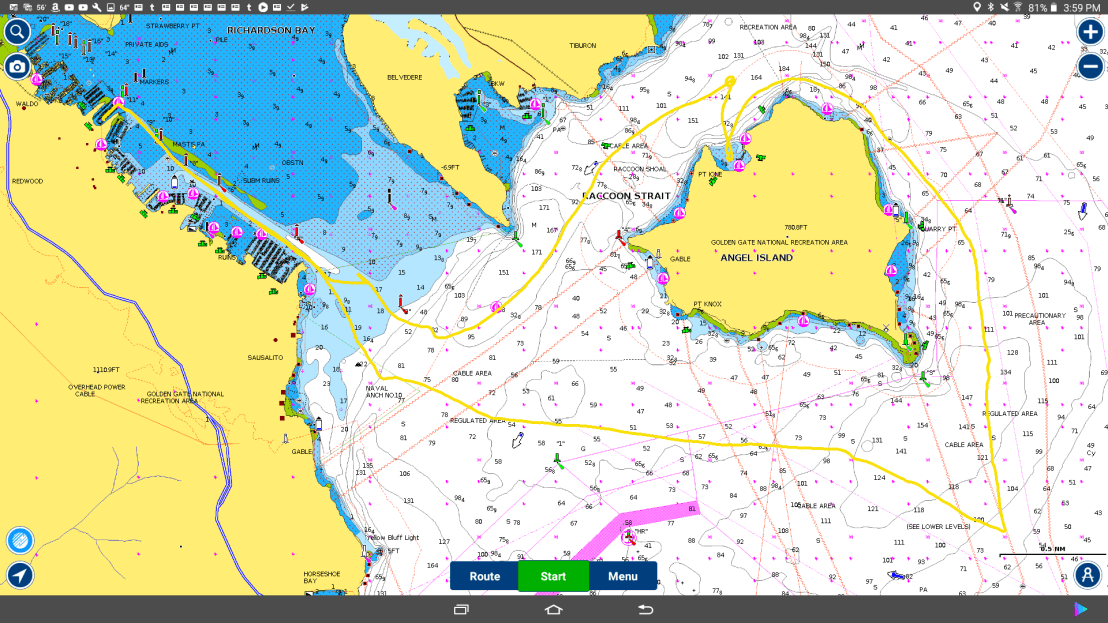This screenshot has height=623, width=1108.
Task: Center map on my location arrow
Action: (x=19, y=575)
